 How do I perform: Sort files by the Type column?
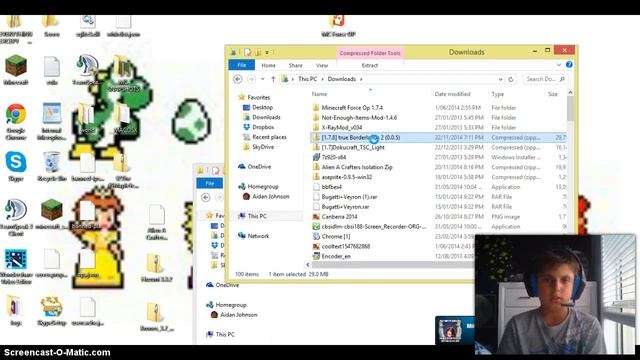point(498,94)
